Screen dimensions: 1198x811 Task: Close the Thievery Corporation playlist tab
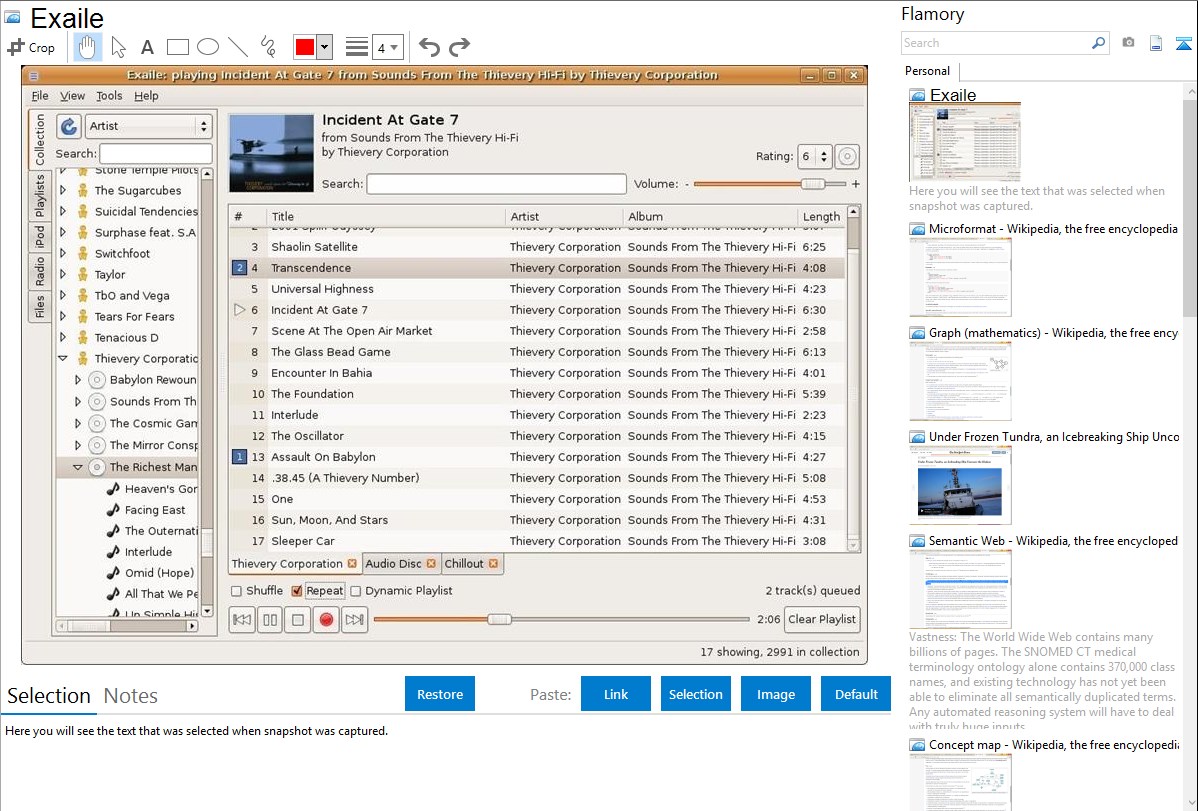352,564
